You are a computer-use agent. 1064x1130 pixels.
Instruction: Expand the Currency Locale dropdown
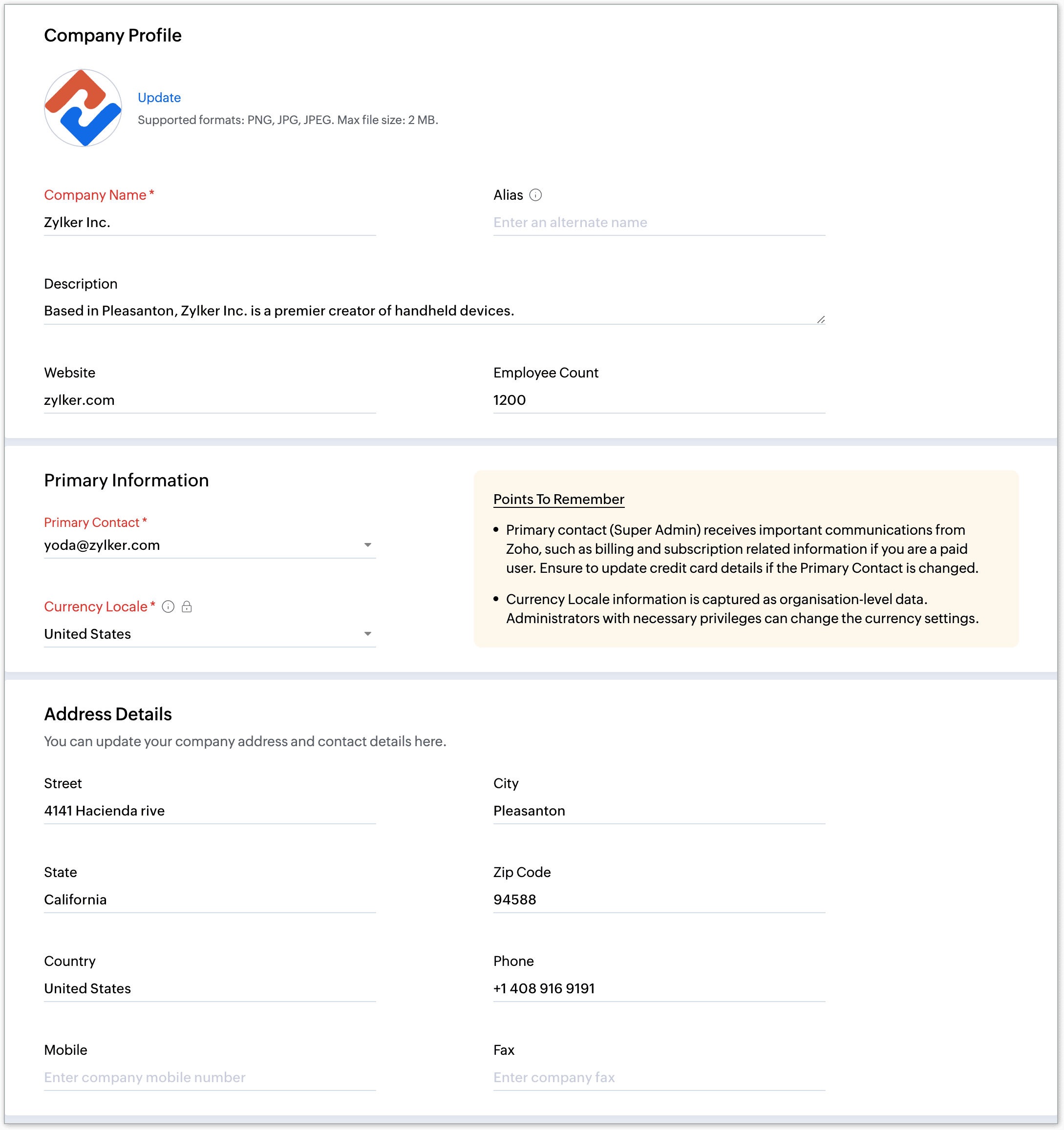(367, 634)
